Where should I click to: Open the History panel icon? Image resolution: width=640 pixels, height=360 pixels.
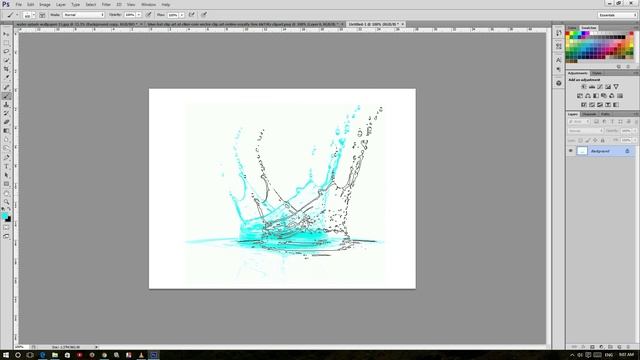coord(559,33)
